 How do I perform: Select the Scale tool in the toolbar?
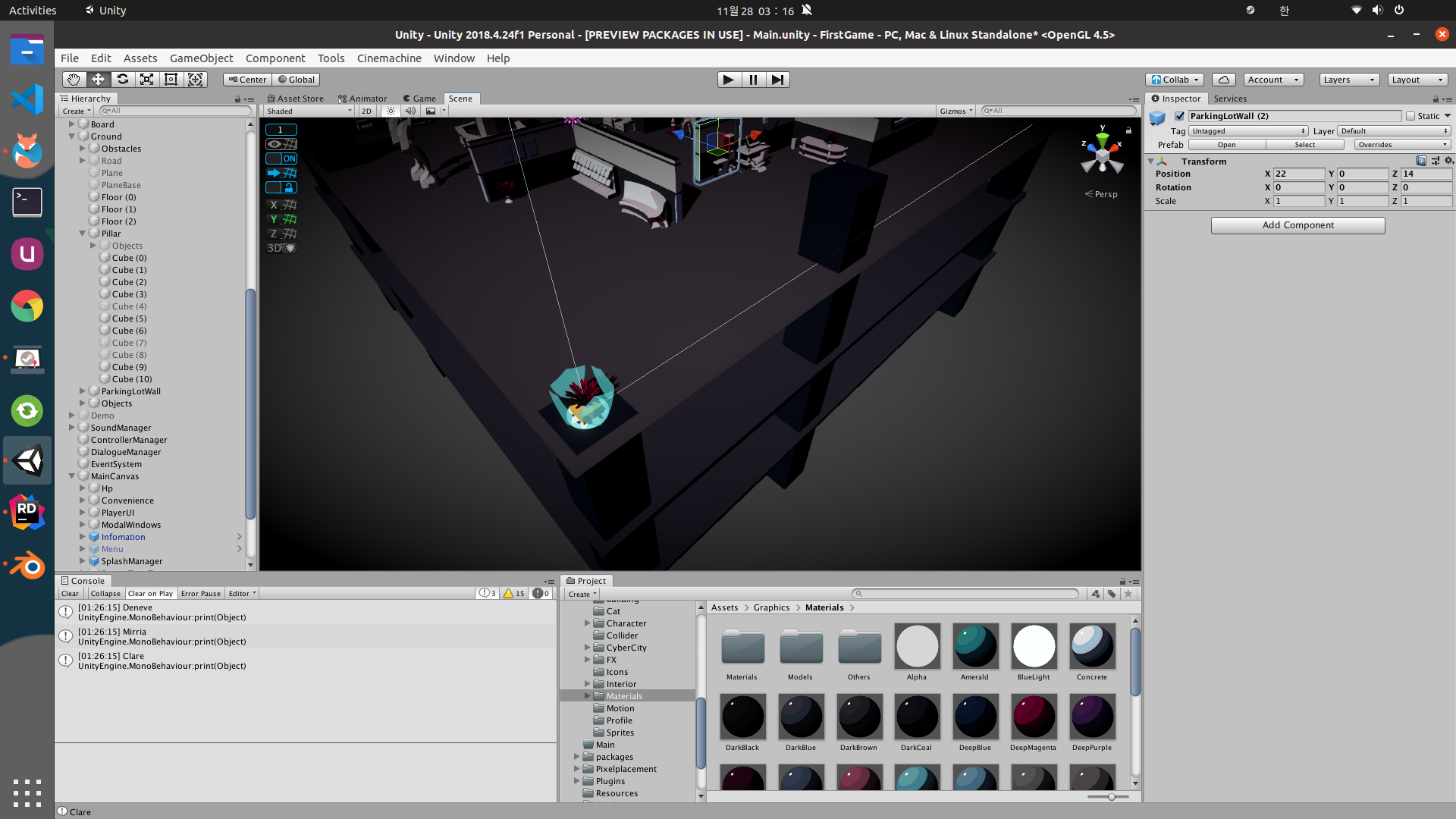(146, 80)
